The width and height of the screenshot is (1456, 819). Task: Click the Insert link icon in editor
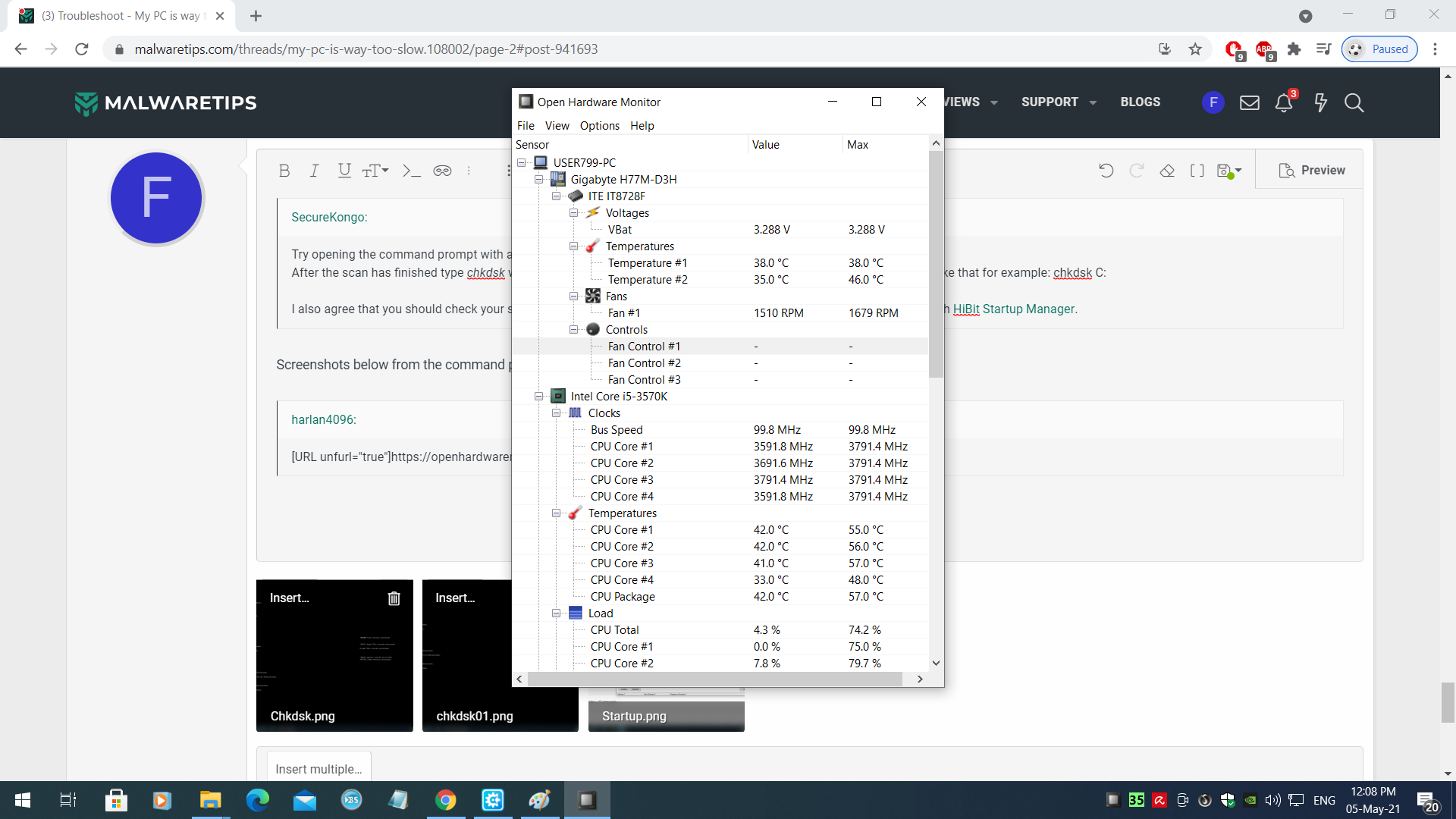coord(442,171)
